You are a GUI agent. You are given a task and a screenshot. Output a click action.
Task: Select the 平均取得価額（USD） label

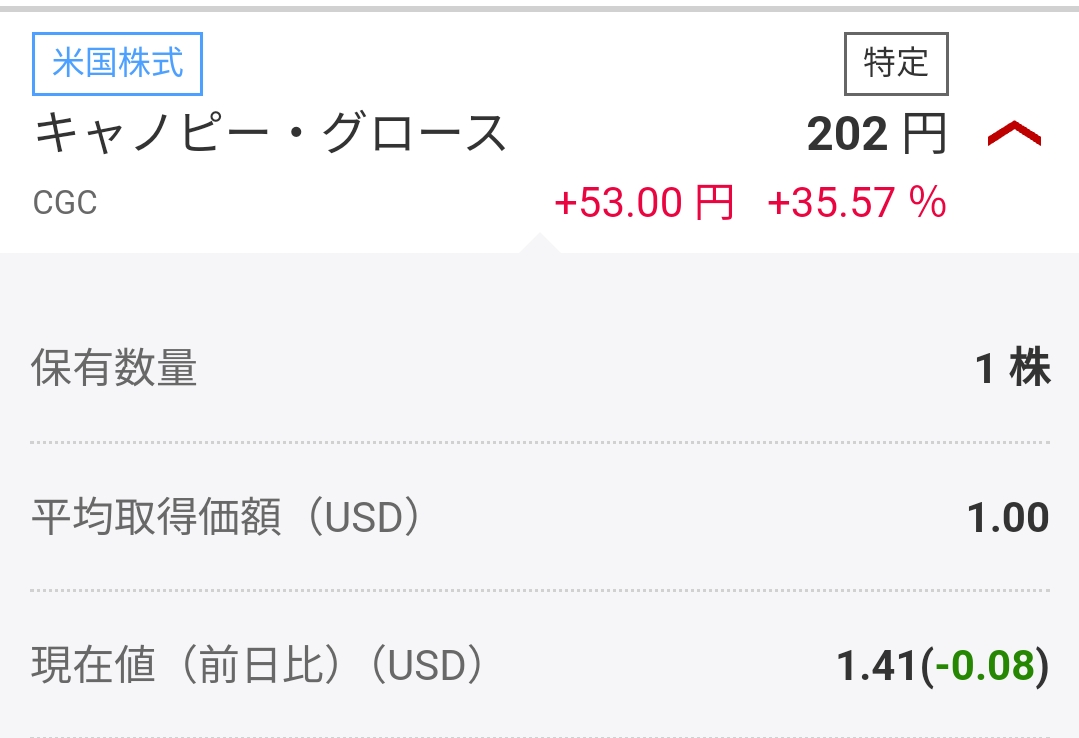pyautogui.click(x=226, y=518)
